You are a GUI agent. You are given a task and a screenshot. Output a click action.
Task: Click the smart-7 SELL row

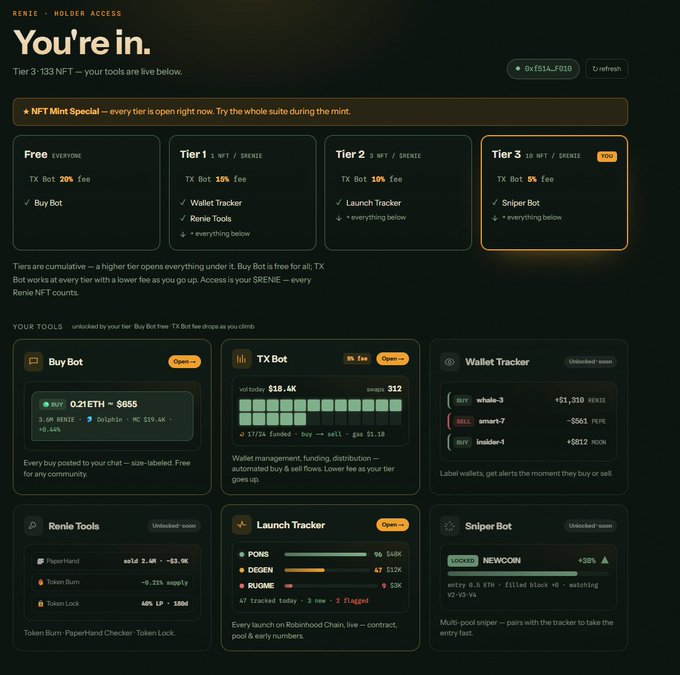(528, 421)
